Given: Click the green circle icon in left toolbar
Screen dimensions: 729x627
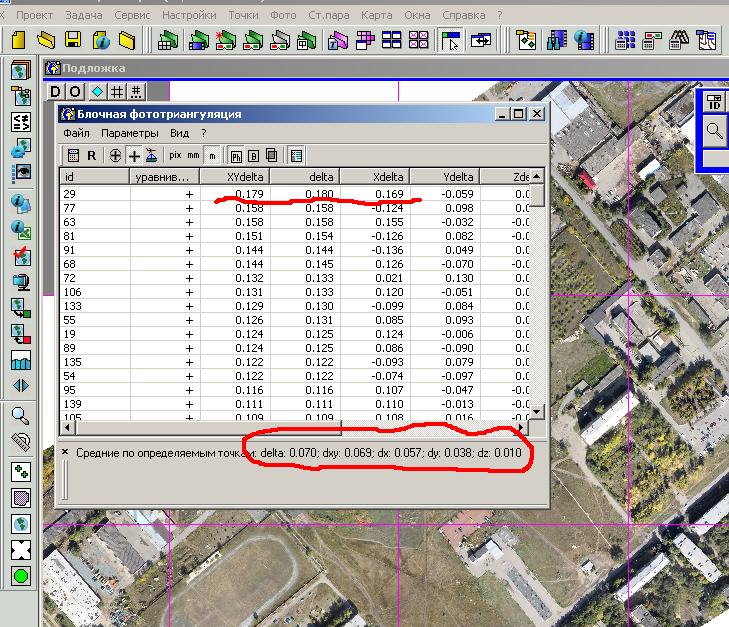Looking at the screenshot, I should coord(21,576).
